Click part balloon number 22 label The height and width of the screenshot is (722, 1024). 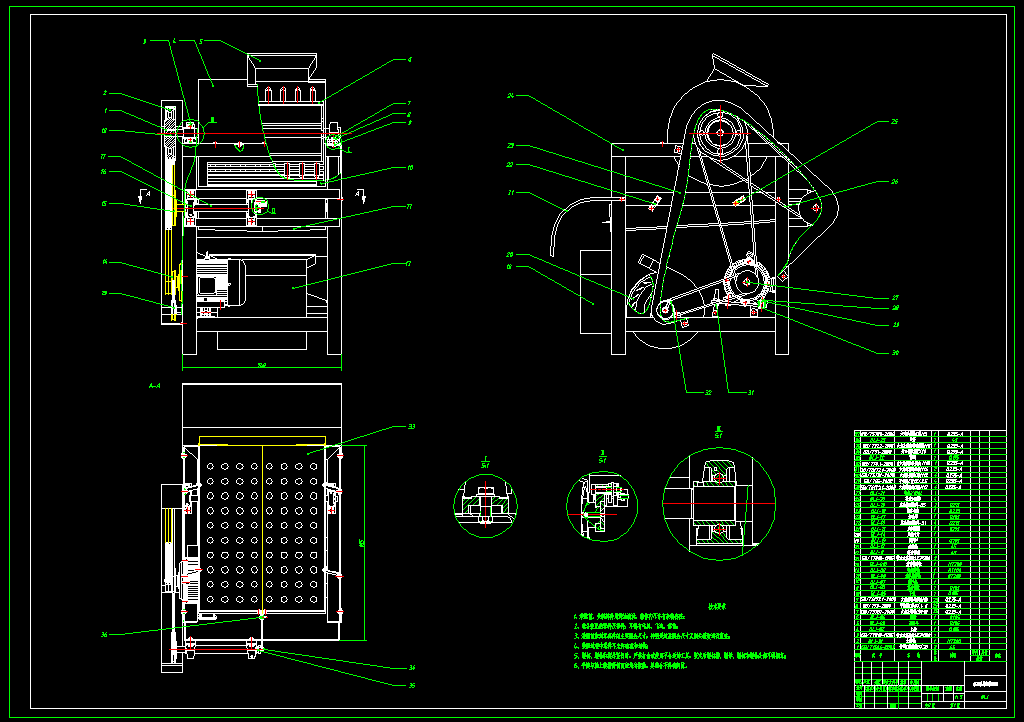[x=510, y=165]
